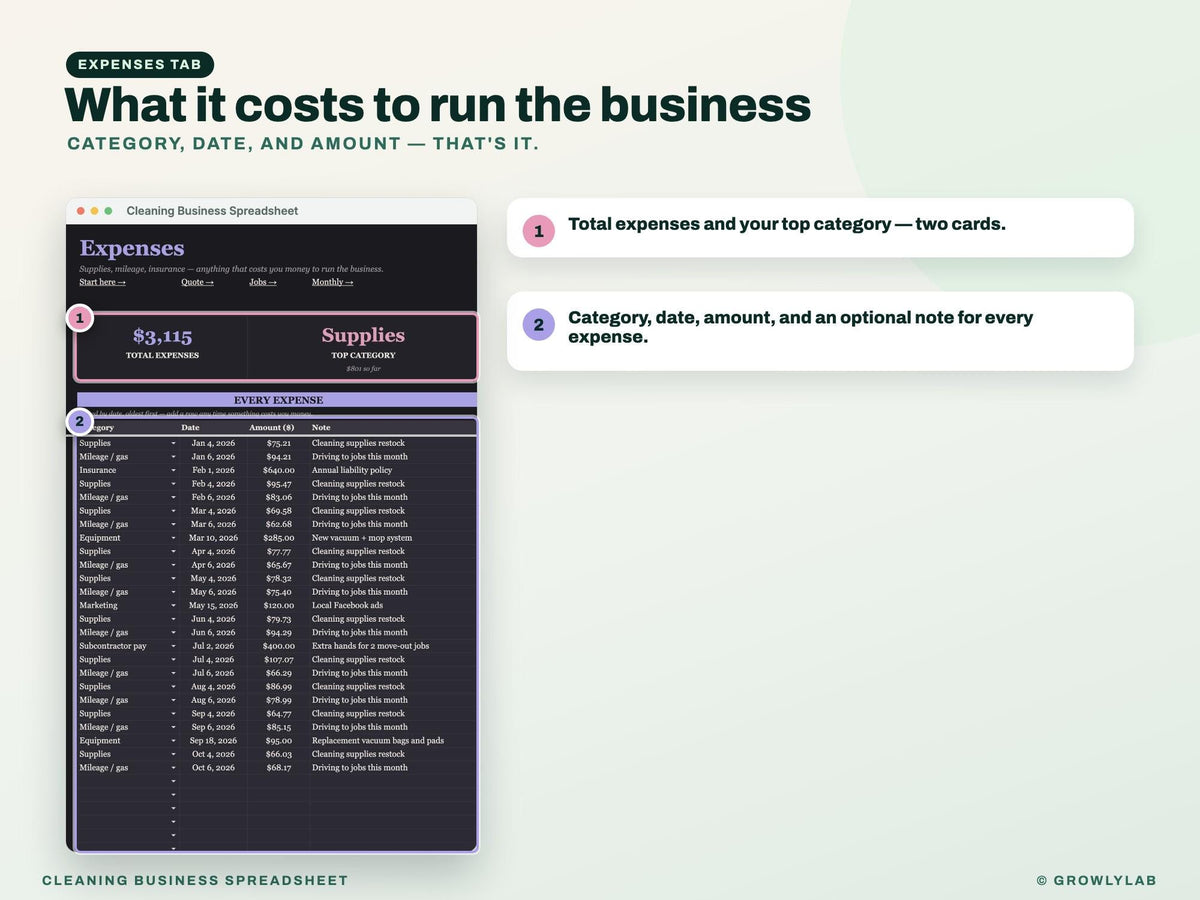Select the "Apr 6, 2026" date cell

[x=213, y=565]
